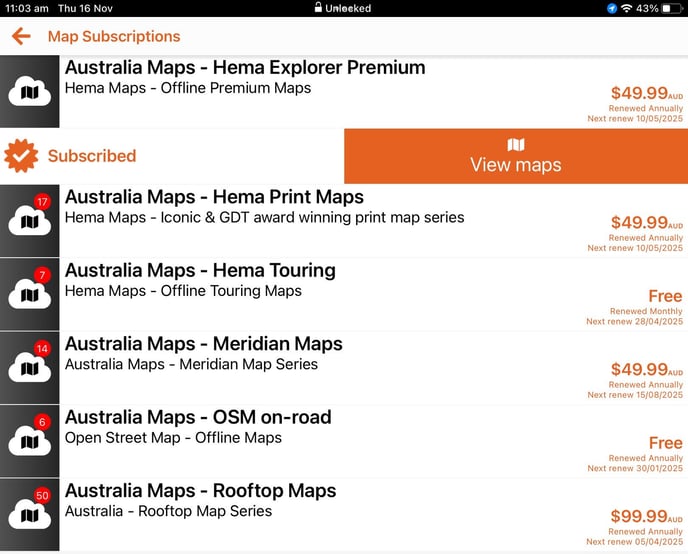Image resolution: width=688 pixels, height=554 pixels.
Task: Tap the Subscribed status label
Action: point(92,156)
